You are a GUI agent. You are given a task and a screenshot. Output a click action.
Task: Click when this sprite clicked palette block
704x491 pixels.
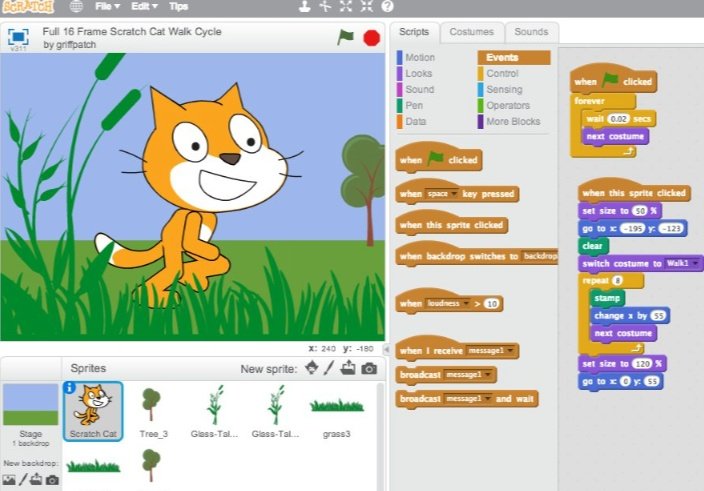coord(452,224)
